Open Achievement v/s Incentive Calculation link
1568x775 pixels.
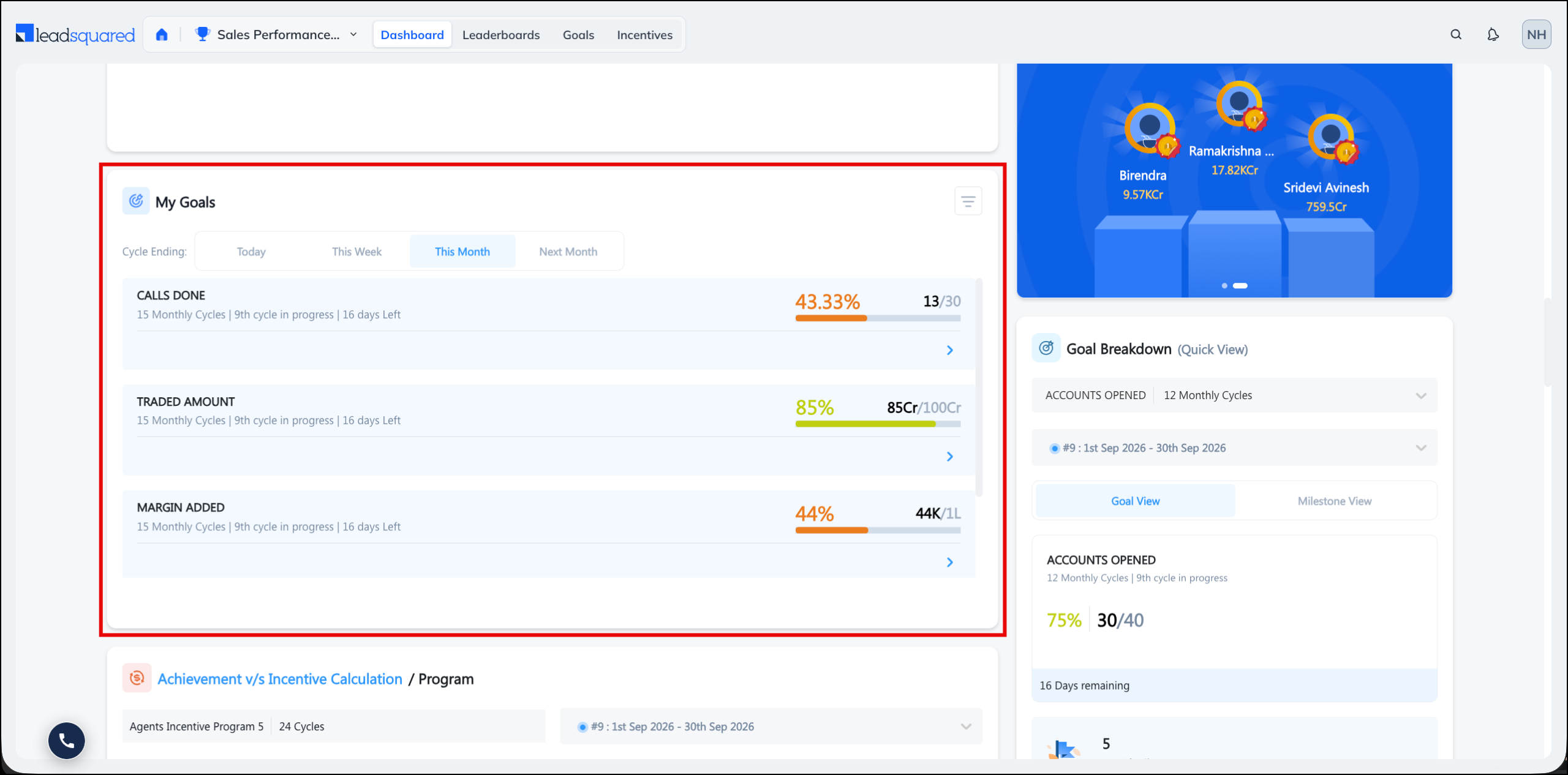[280, 679]
